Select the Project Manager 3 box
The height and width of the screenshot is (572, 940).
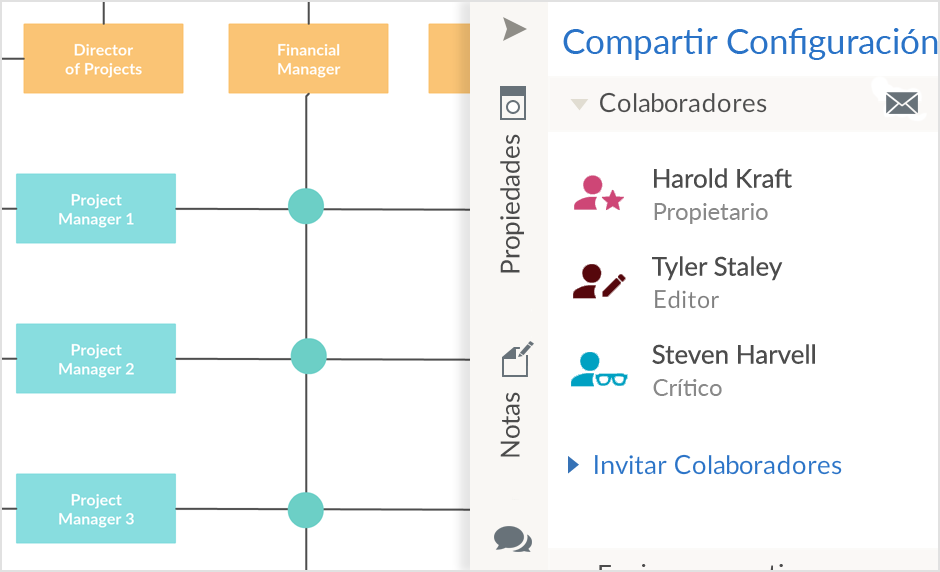(96, 508)
